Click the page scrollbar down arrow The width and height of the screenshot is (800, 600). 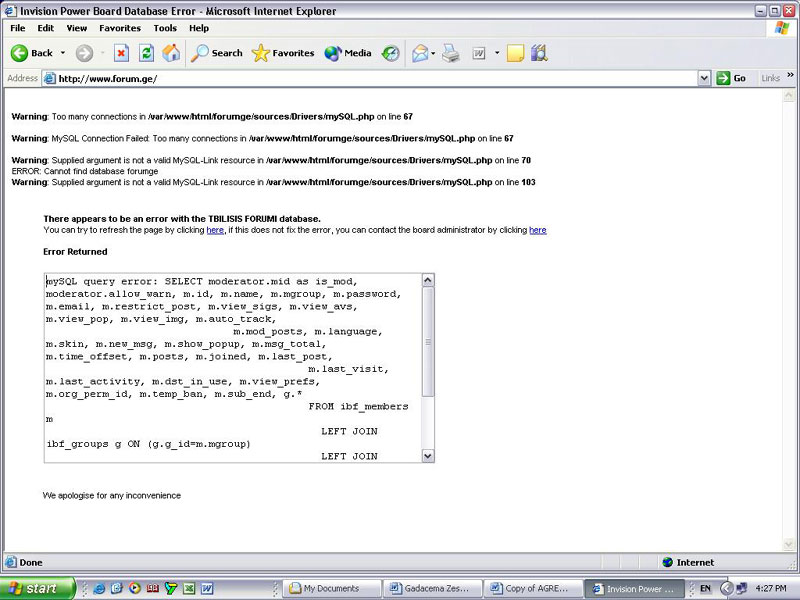789,545
